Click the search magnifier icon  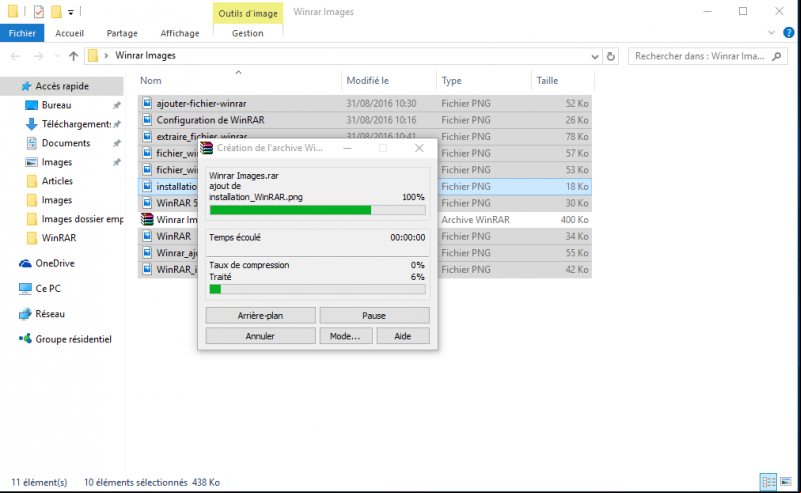776,56
